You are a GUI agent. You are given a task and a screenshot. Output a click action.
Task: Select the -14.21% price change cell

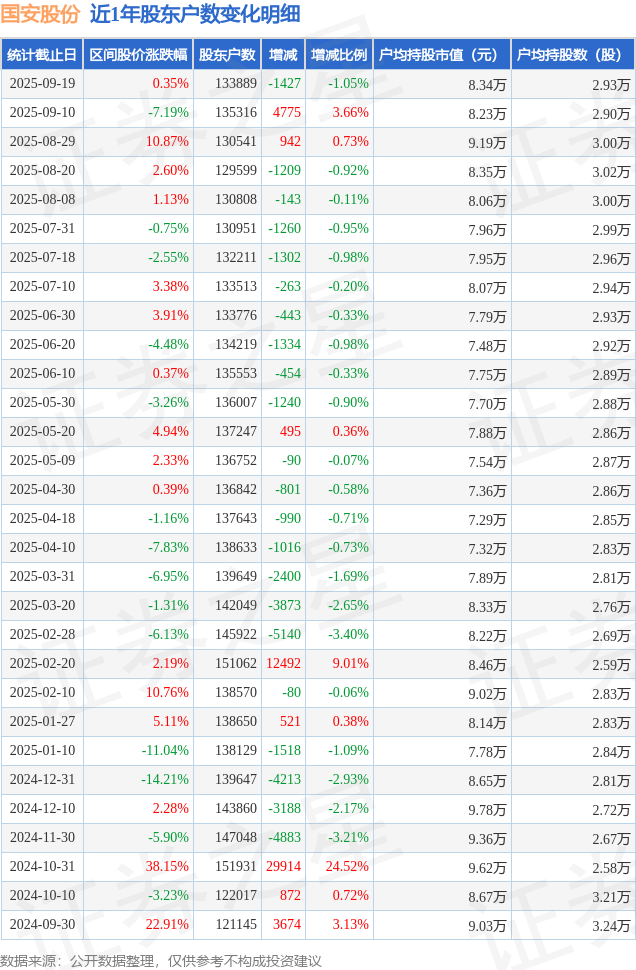coord(164,780)
